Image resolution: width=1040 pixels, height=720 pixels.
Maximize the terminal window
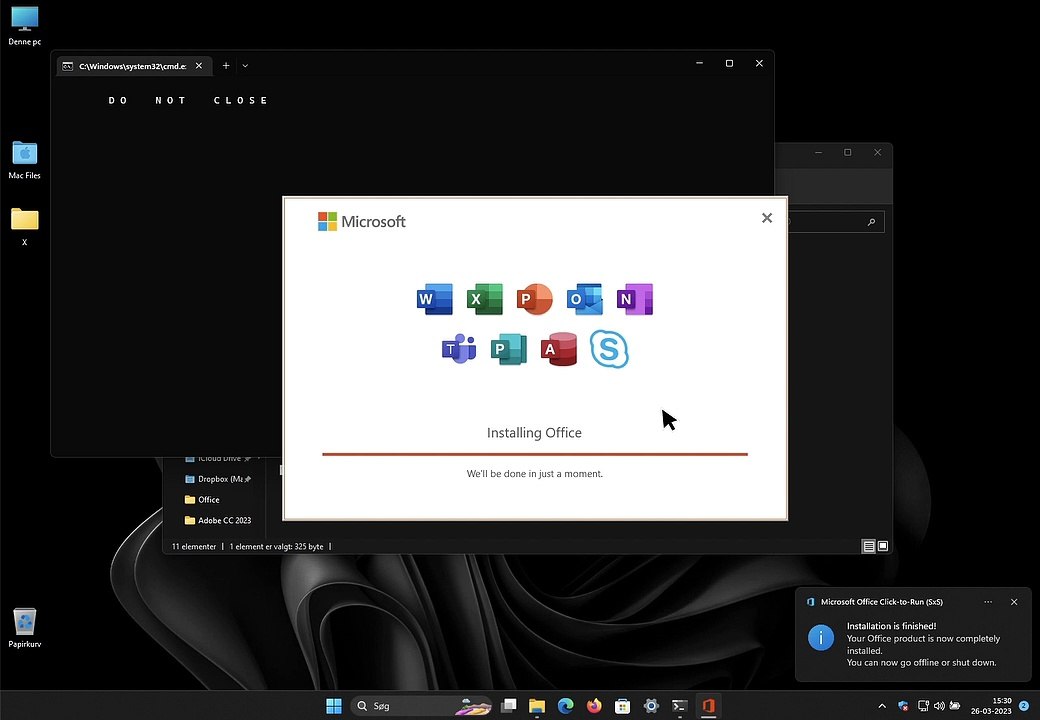pos(729,63)
